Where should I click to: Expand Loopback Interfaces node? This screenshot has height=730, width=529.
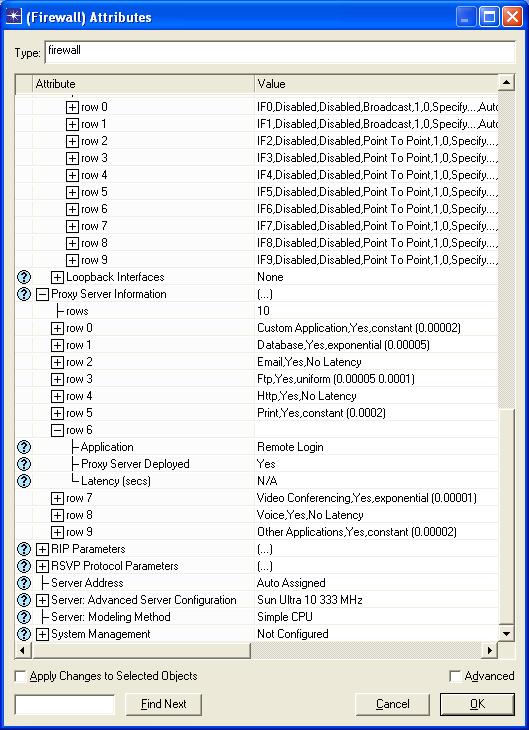(57, 277)
